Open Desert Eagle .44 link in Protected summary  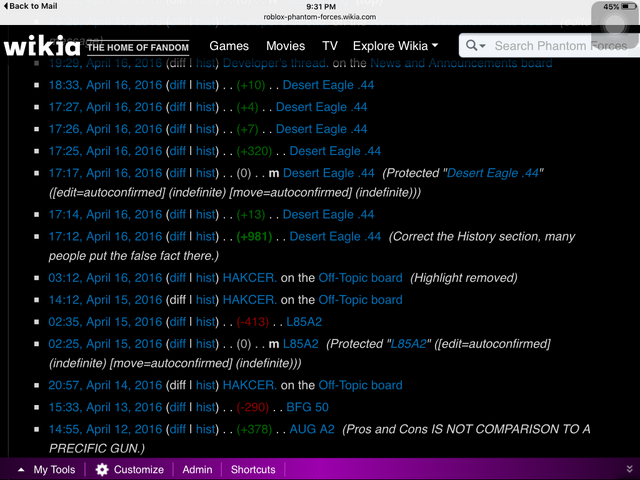coord(493,173)
